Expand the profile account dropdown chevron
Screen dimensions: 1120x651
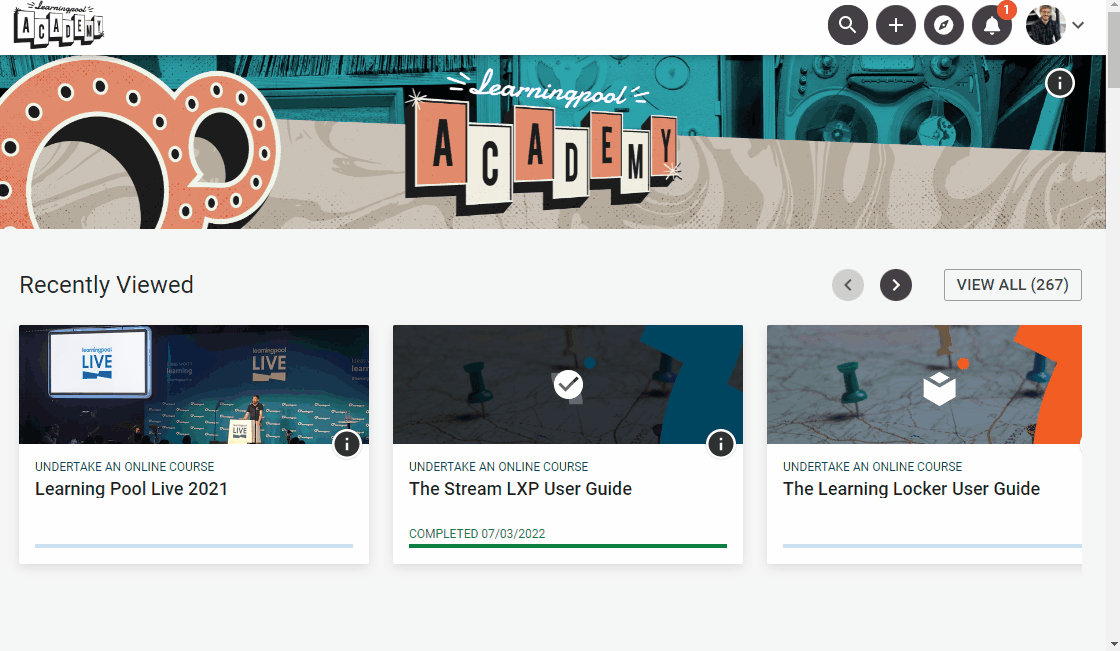[1078, 25]
